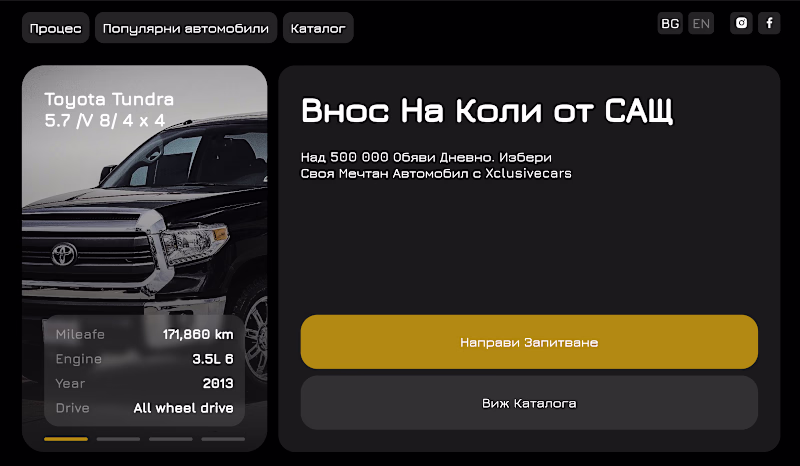800x466 pixels.
Task: Open the Facebook social icon
Action: (769, 23)
